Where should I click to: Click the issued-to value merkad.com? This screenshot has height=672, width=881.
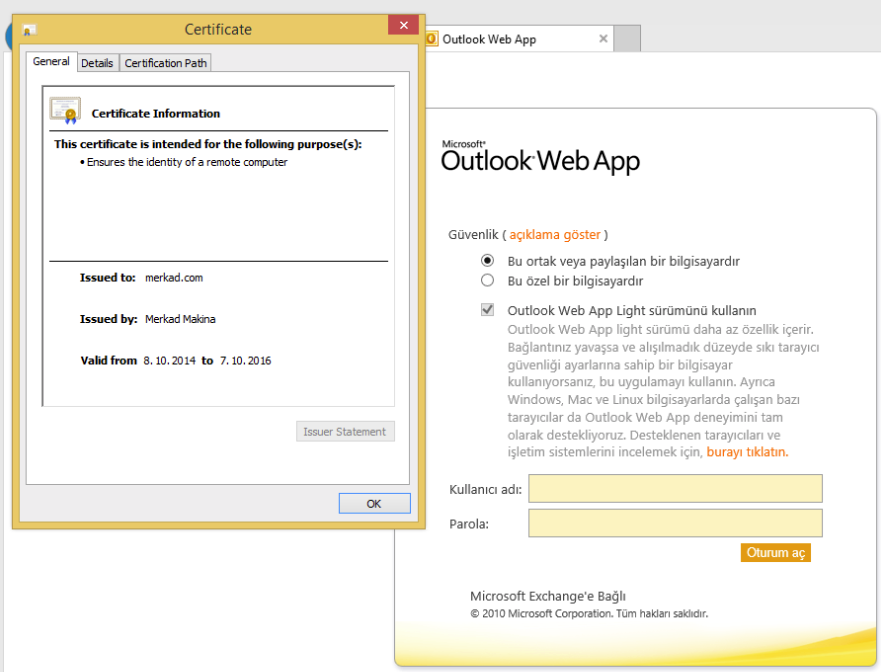tap(174, 278)
